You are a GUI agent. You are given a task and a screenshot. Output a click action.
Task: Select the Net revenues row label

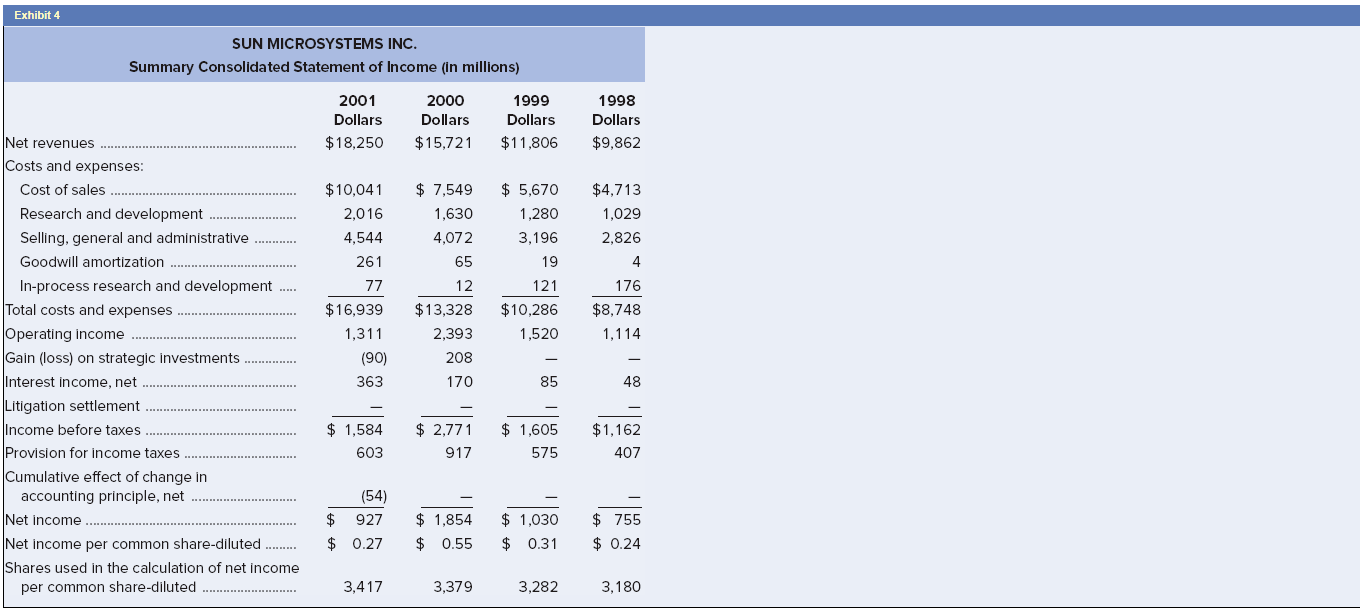click(x=50, y=143)
